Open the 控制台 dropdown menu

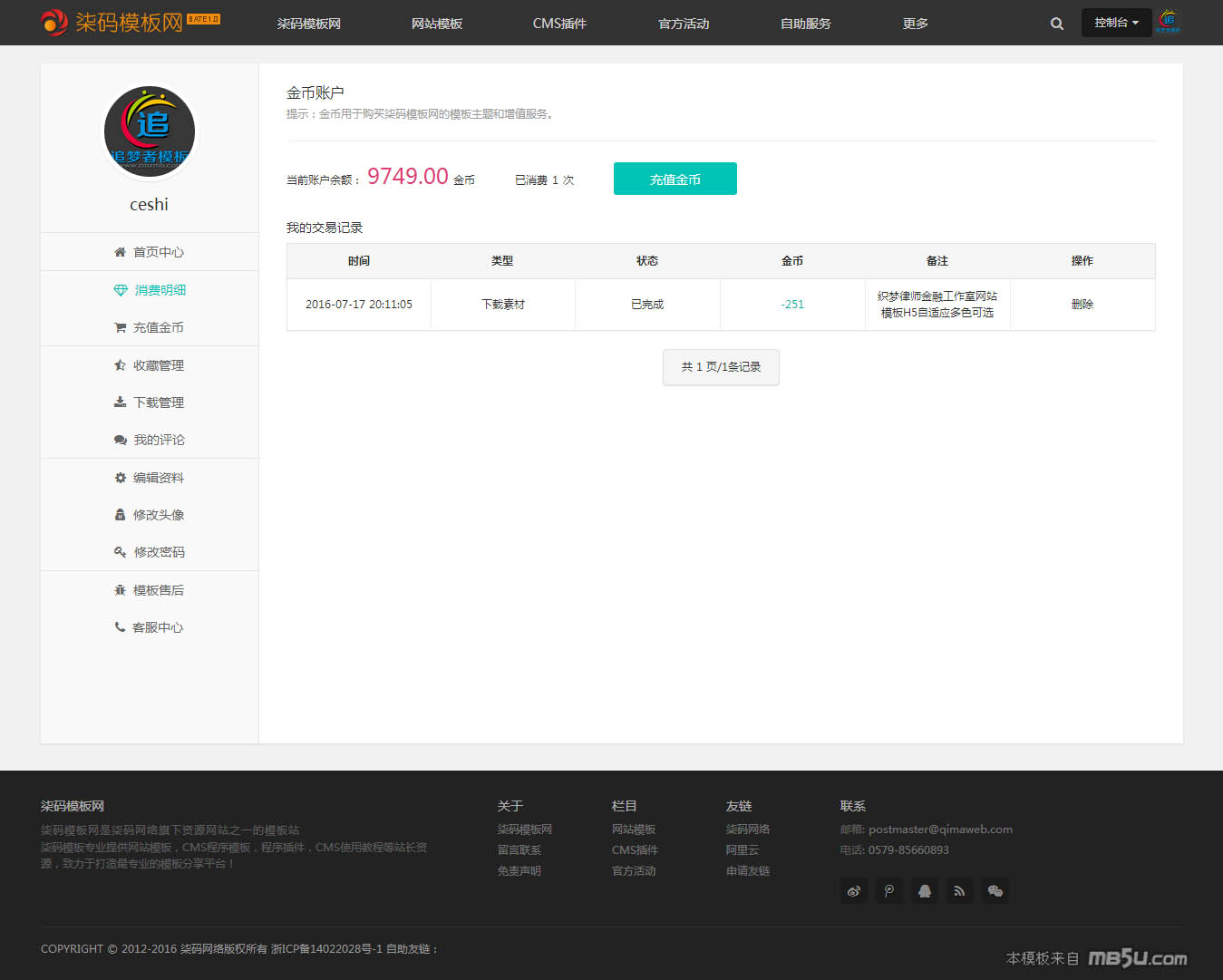1115,23
